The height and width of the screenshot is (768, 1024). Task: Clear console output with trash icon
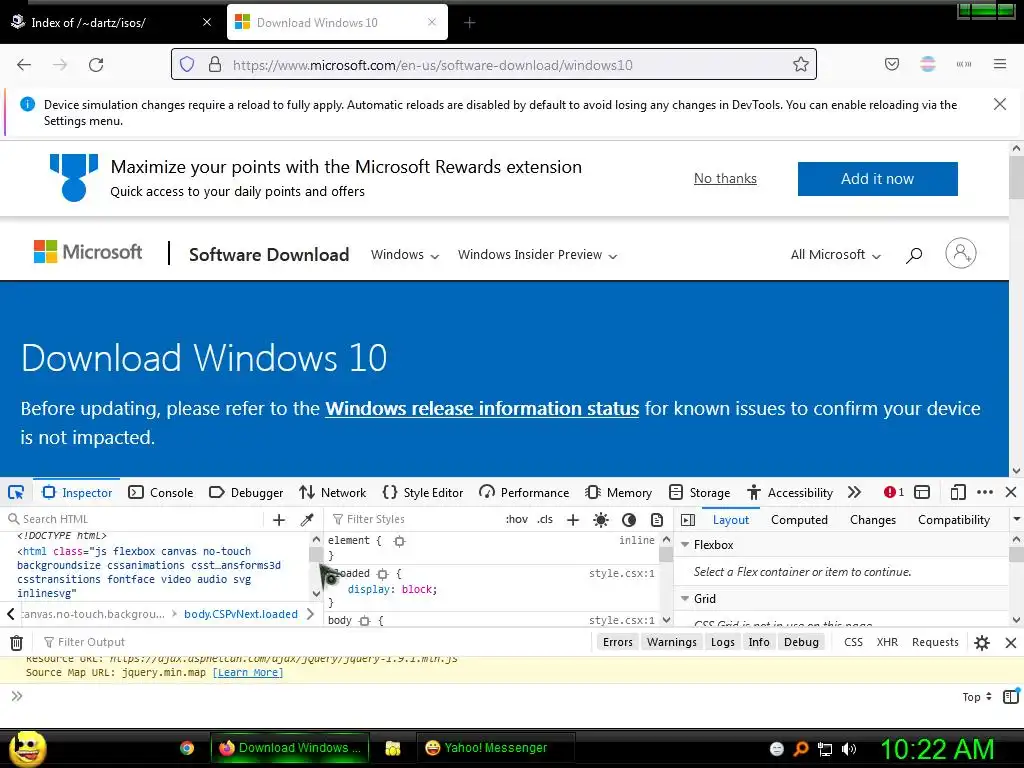pyautogui.click(x=17, y=643)
